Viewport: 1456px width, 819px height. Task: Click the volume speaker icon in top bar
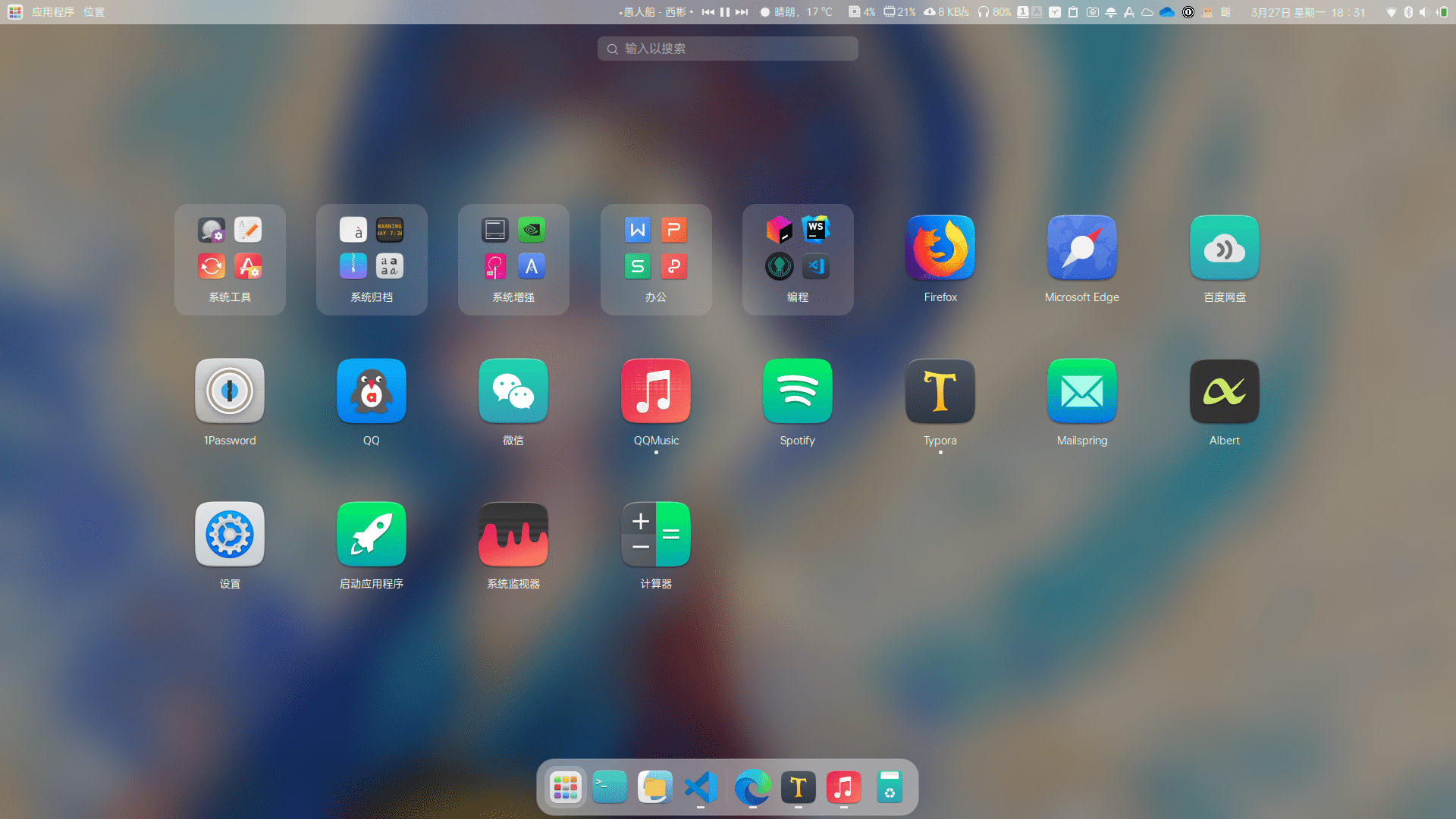pyautogui.click(x=1424, y=12)
